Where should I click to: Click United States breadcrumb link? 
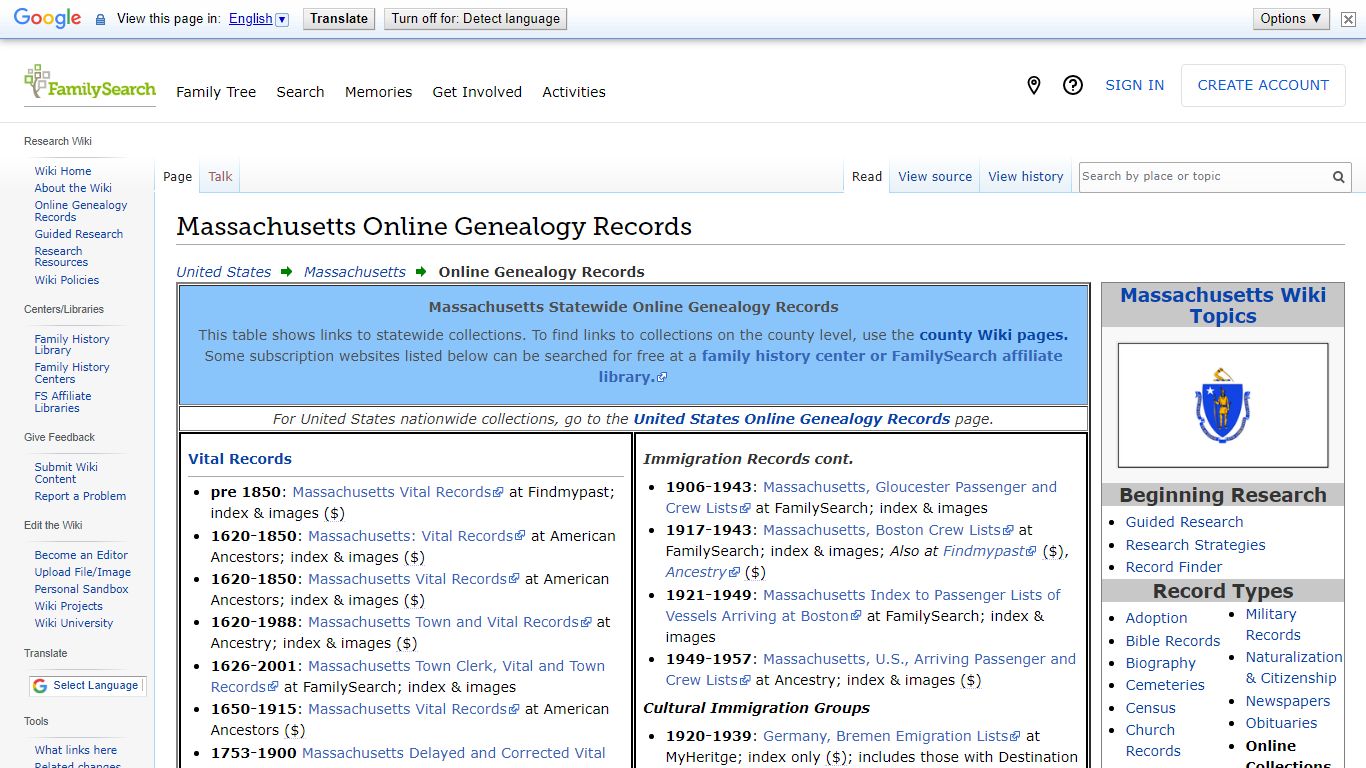[224, 272]
